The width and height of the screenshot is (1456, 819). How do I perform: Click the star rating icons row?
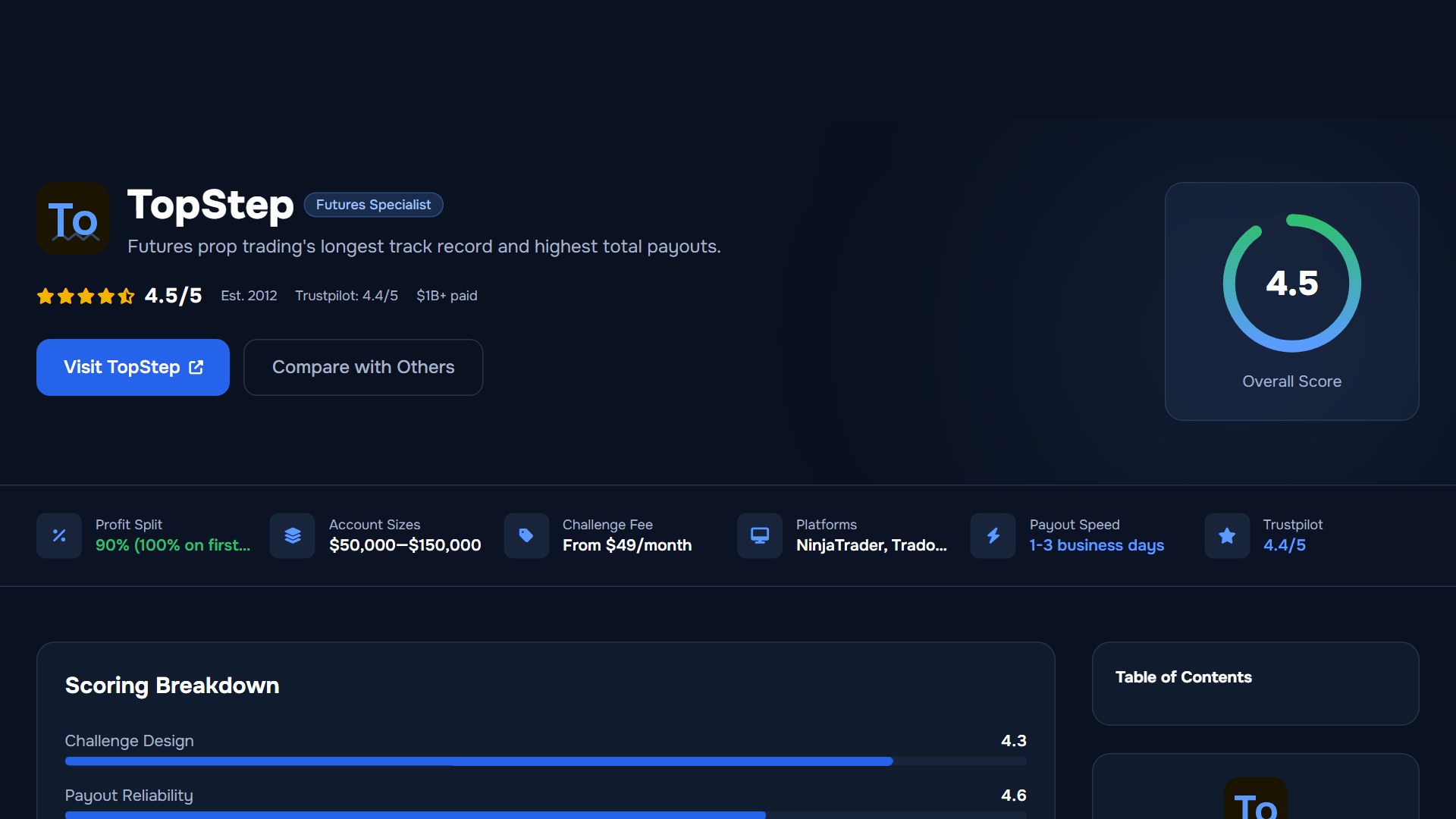pyautogui.click(x=86, y=296)
